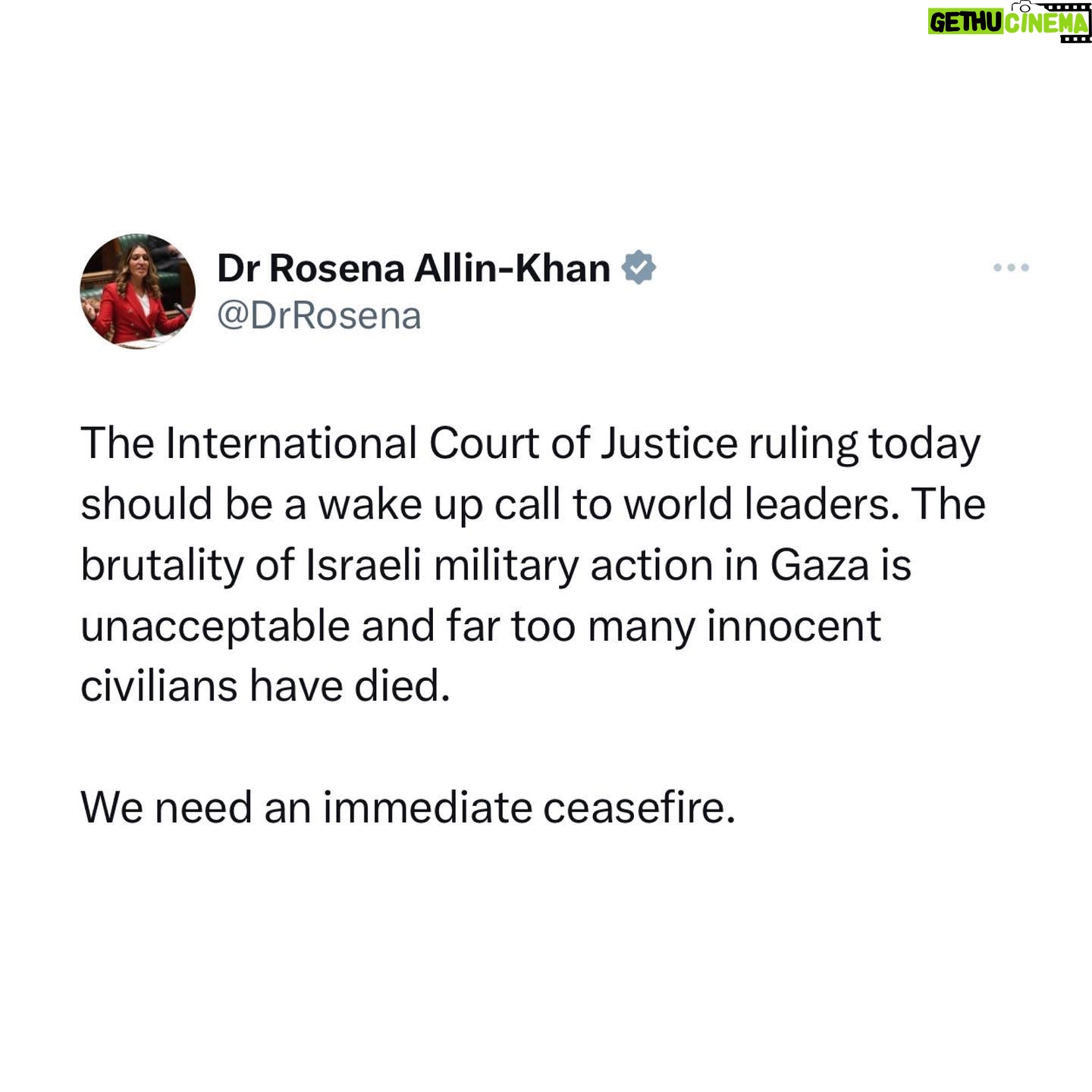Click the blue verified badge
Viewport: 1092px width, 1092px height.
pos(639,268)
